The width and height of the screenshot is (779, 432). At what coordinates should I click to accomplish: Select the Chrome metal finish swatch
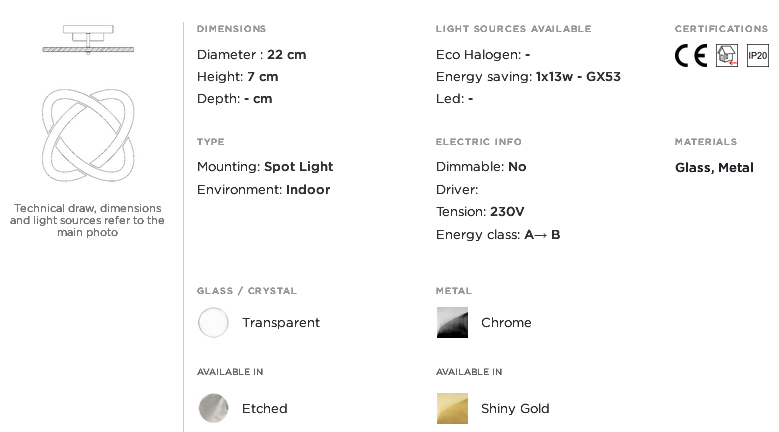(452, 323)
